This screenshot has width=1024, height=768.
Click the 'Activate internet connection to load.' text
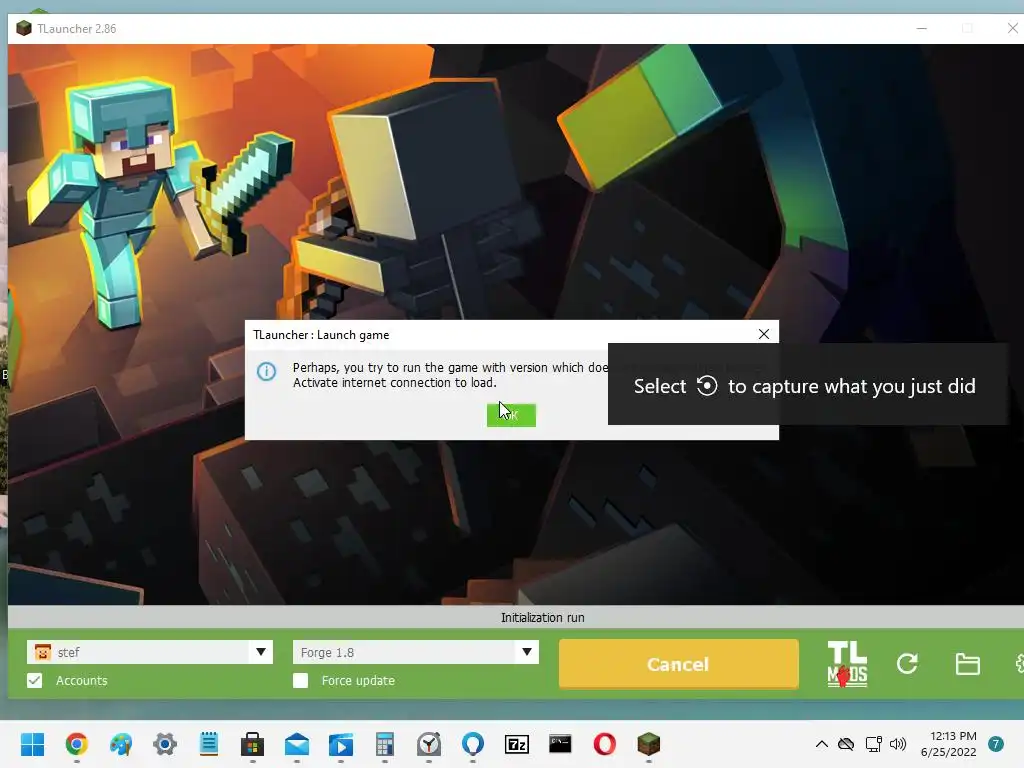tap(394, 383)
